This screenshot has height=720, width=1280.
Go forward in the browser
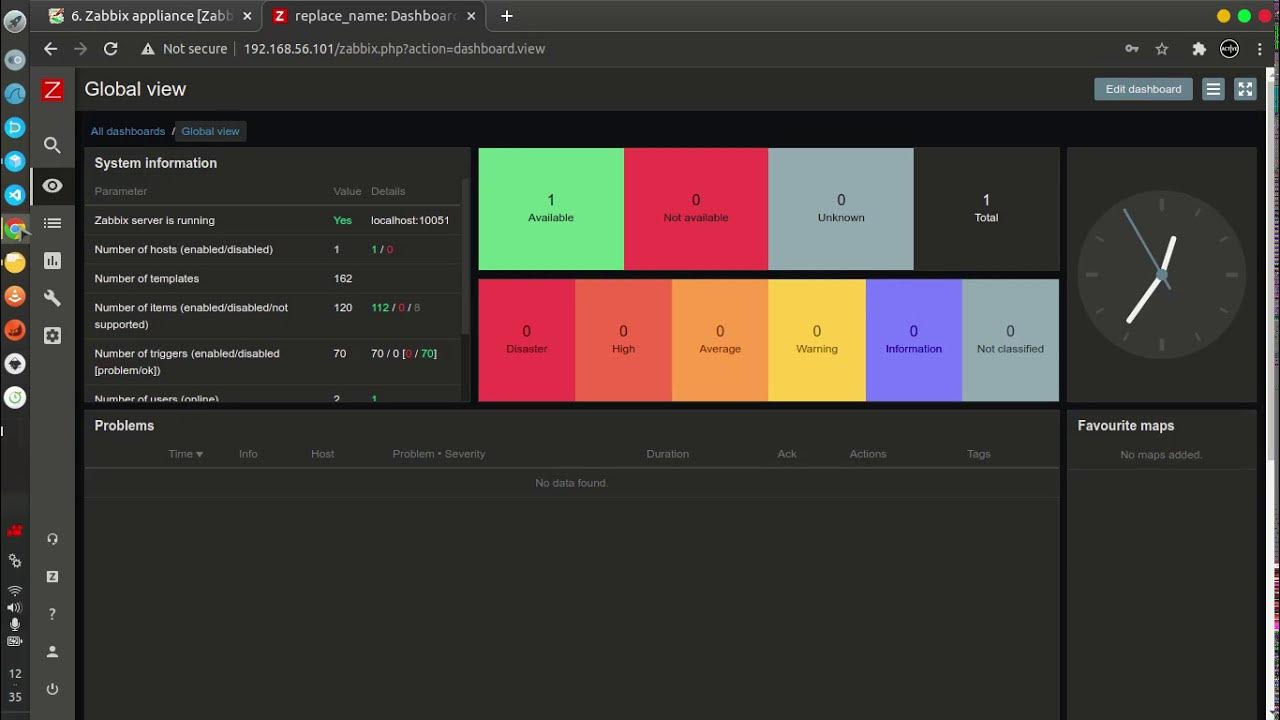[x=81, y=48]
